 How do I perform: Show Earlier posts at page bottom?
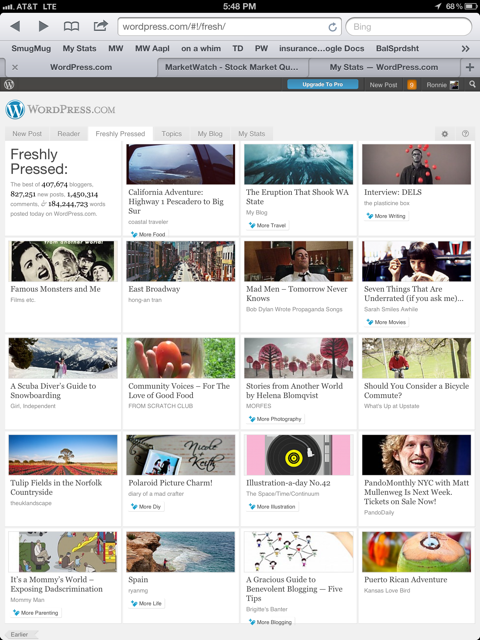click(x=21, y=634)
